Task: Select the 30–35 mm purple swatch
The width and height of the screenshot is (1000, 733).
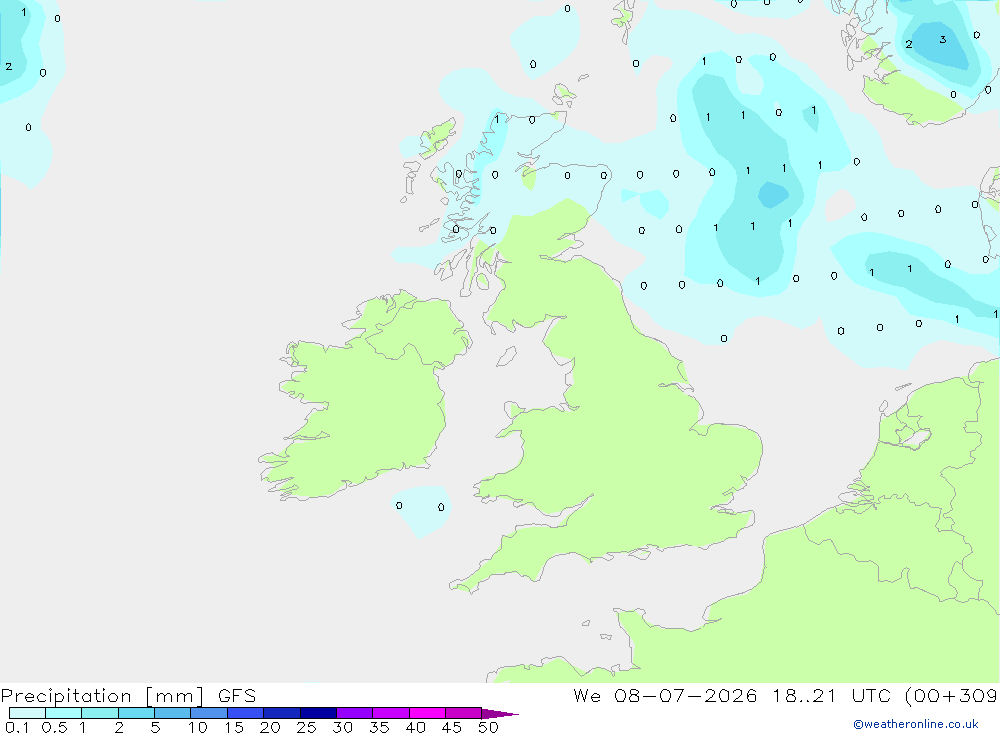Action: (x=355, y=713)
